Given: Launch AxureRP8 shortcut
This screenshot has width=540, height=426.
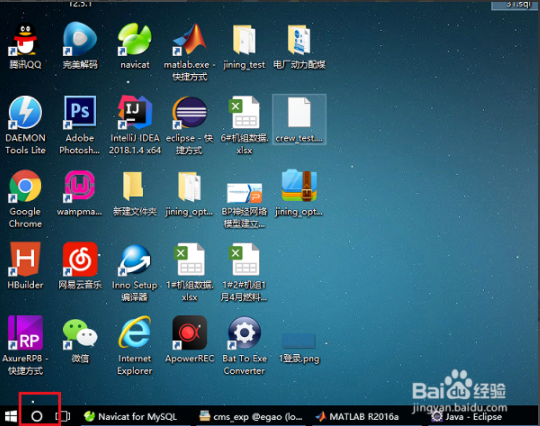Looking at the screenshot, I should click(x=25, y=345).
